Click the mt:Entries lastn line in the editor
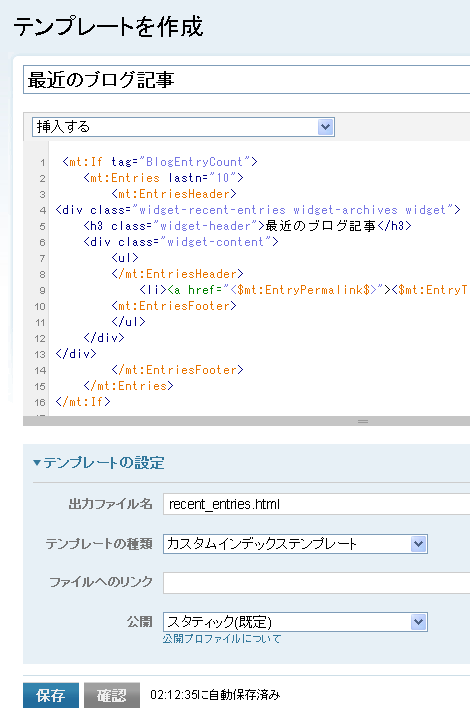 pyautogui.click(x=163, y=178)
